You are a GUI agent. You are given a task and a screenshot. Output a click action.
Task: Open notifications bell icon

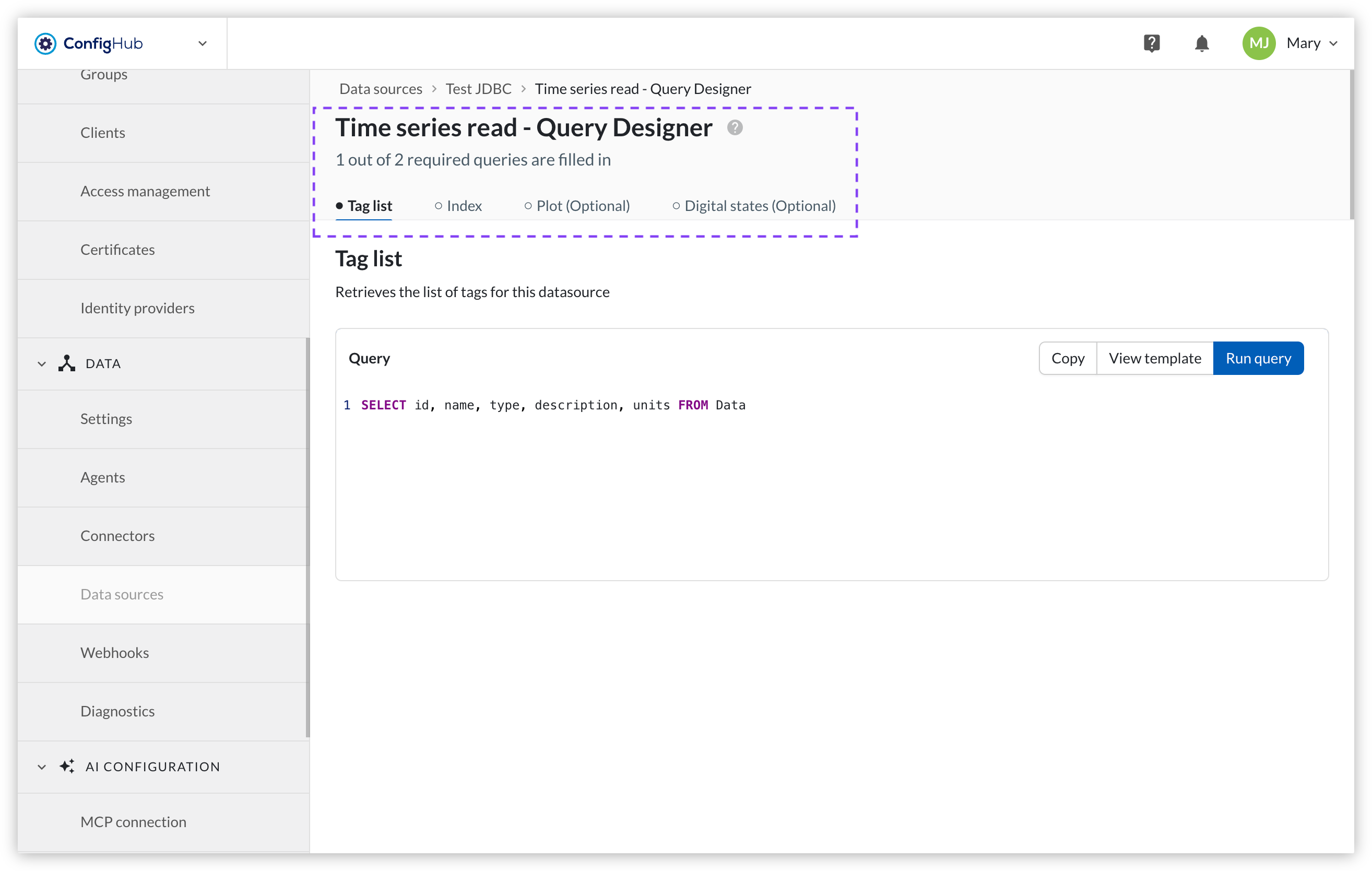point(1202,43)
